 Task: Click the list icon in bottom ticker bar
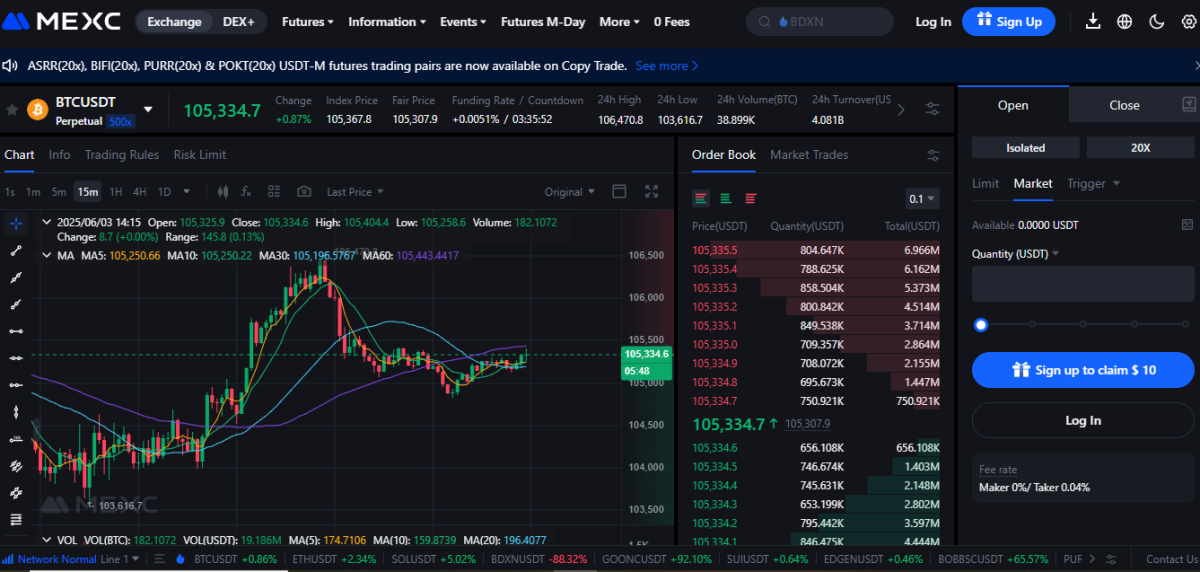pos(159,559)
